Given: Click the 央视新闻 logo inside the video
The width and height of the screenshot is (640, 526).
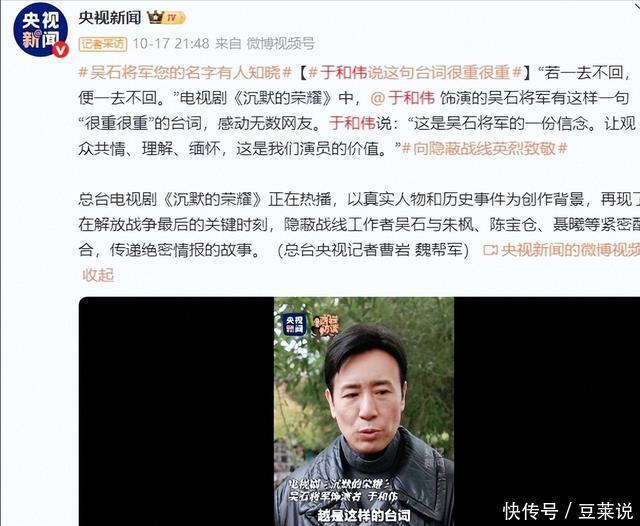Looking at the screenshot, I should coord(295,325).
